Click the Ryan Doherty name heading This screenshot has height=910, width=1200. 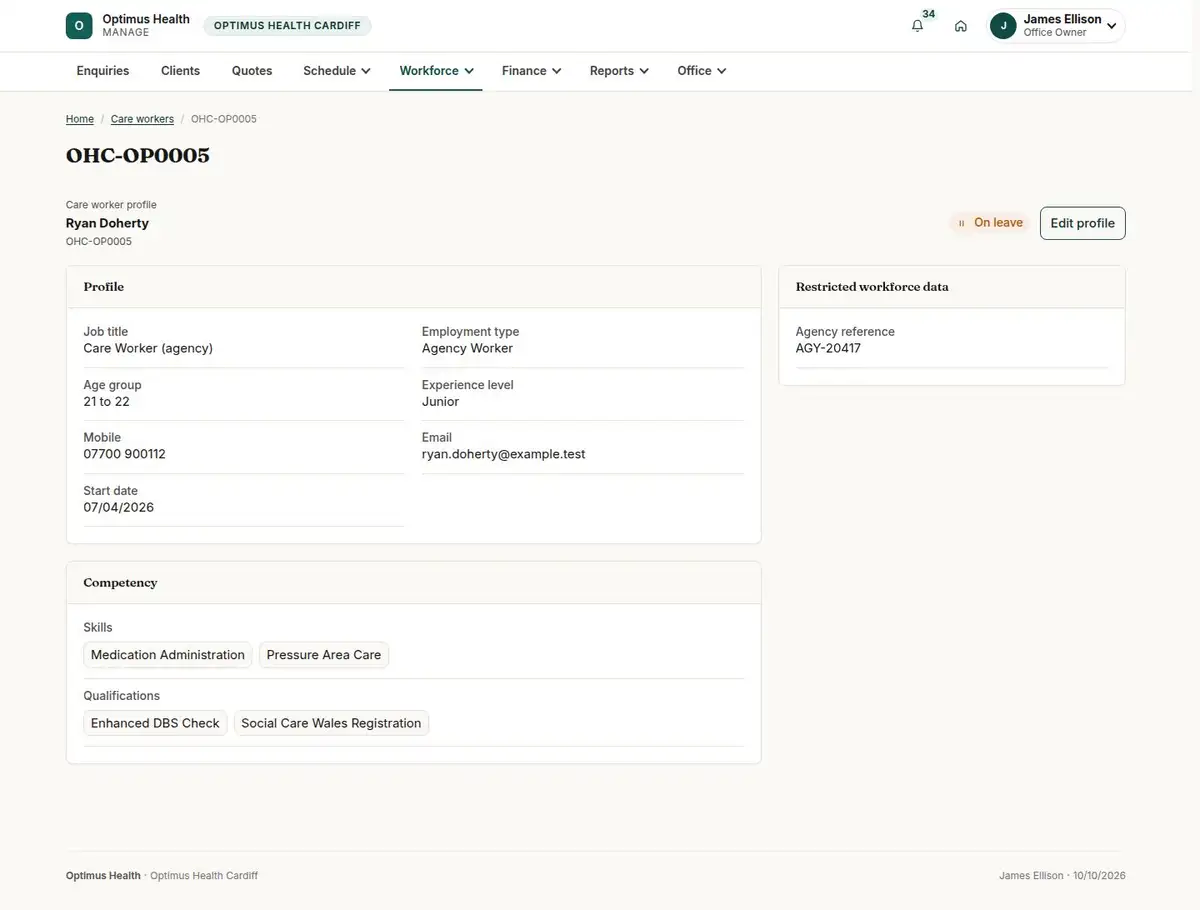107,223
